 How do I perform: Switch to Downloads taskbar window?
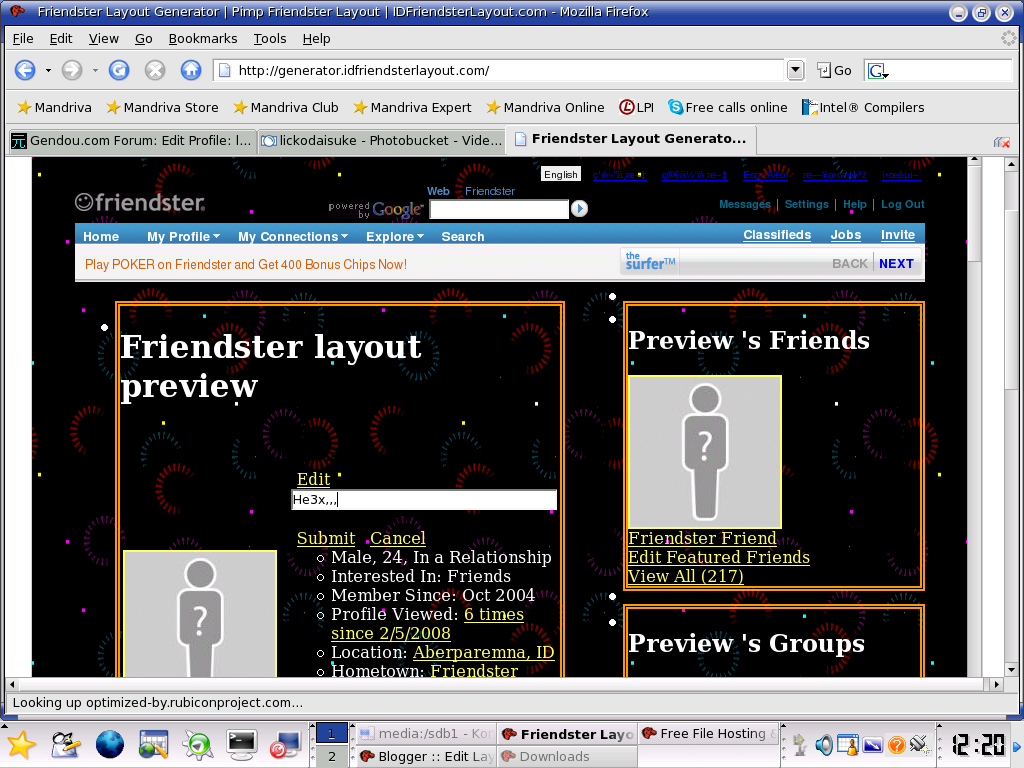[x=567, y=756]
